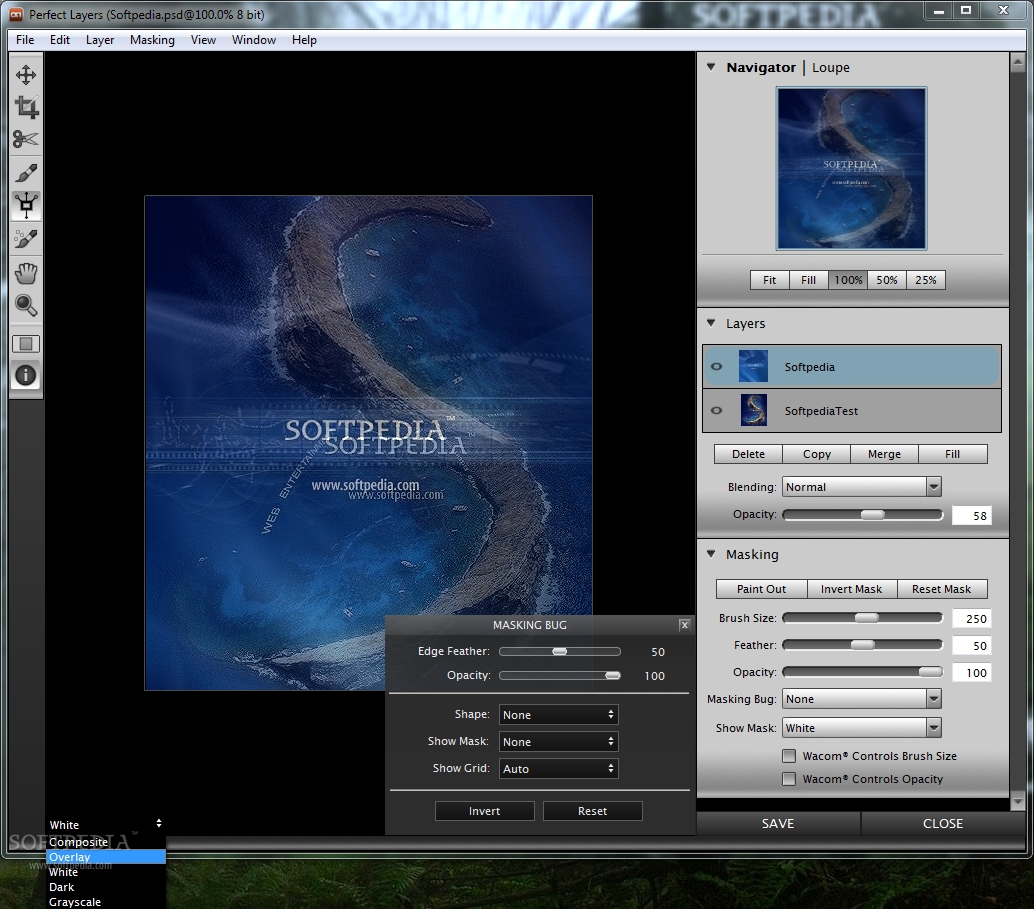Viewport: 1034px width, 909px height.
Task: Select the Trim scissors tool
Action: point(26,139)
